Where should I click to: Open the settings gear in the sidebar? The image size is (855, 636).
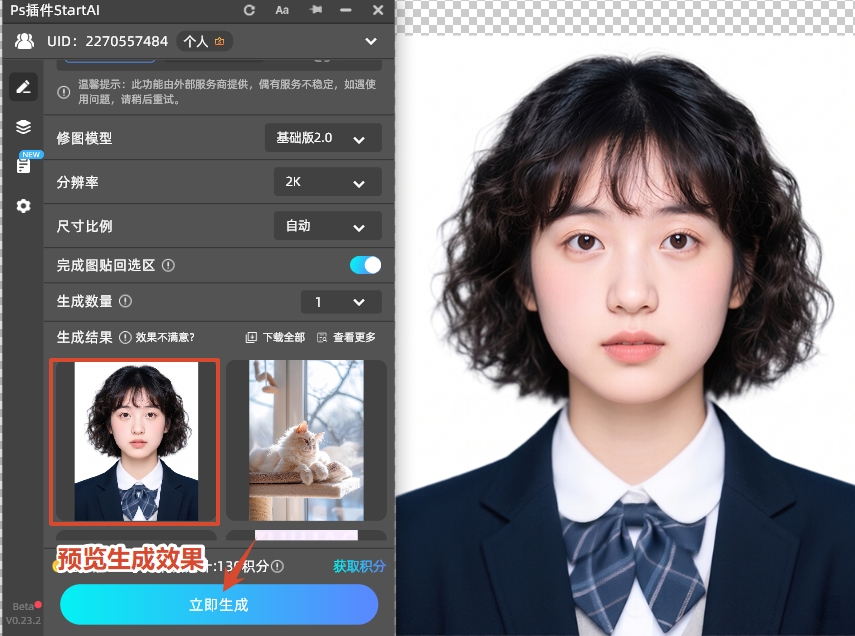click(x=23, y=206)
